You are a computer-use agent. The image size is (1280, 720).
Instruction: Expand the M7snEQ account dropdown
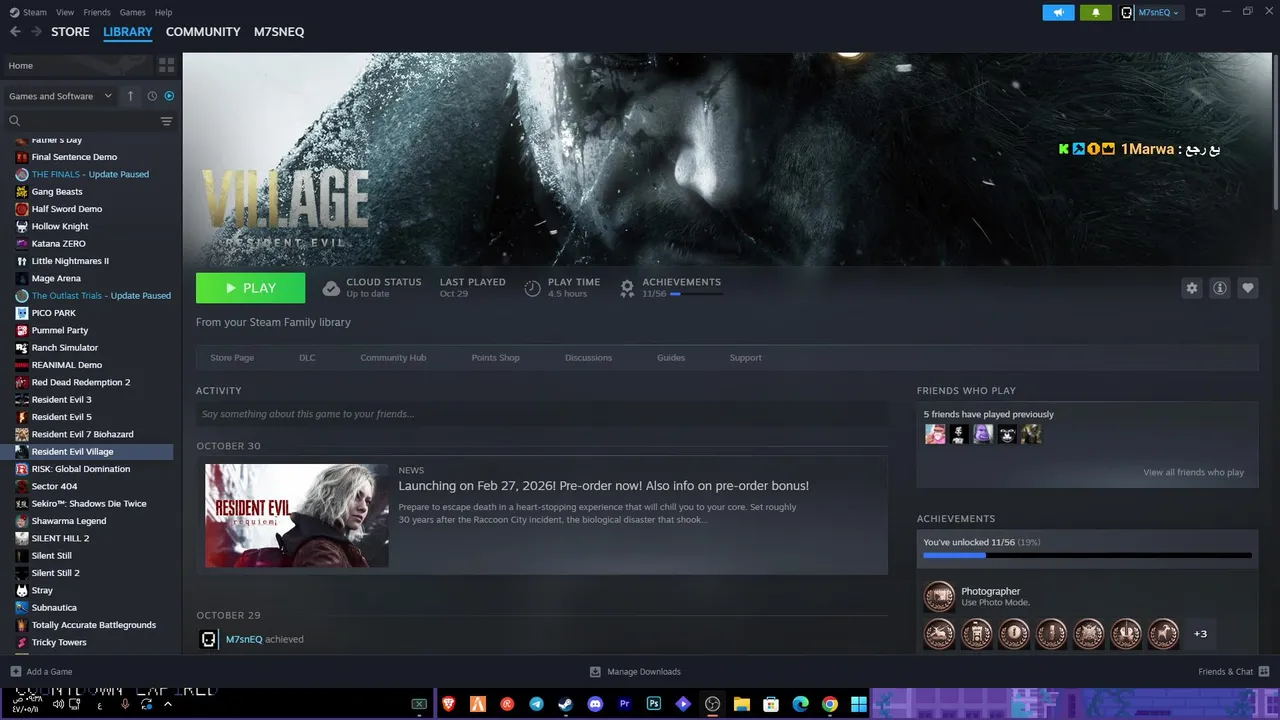[1158, 12]
